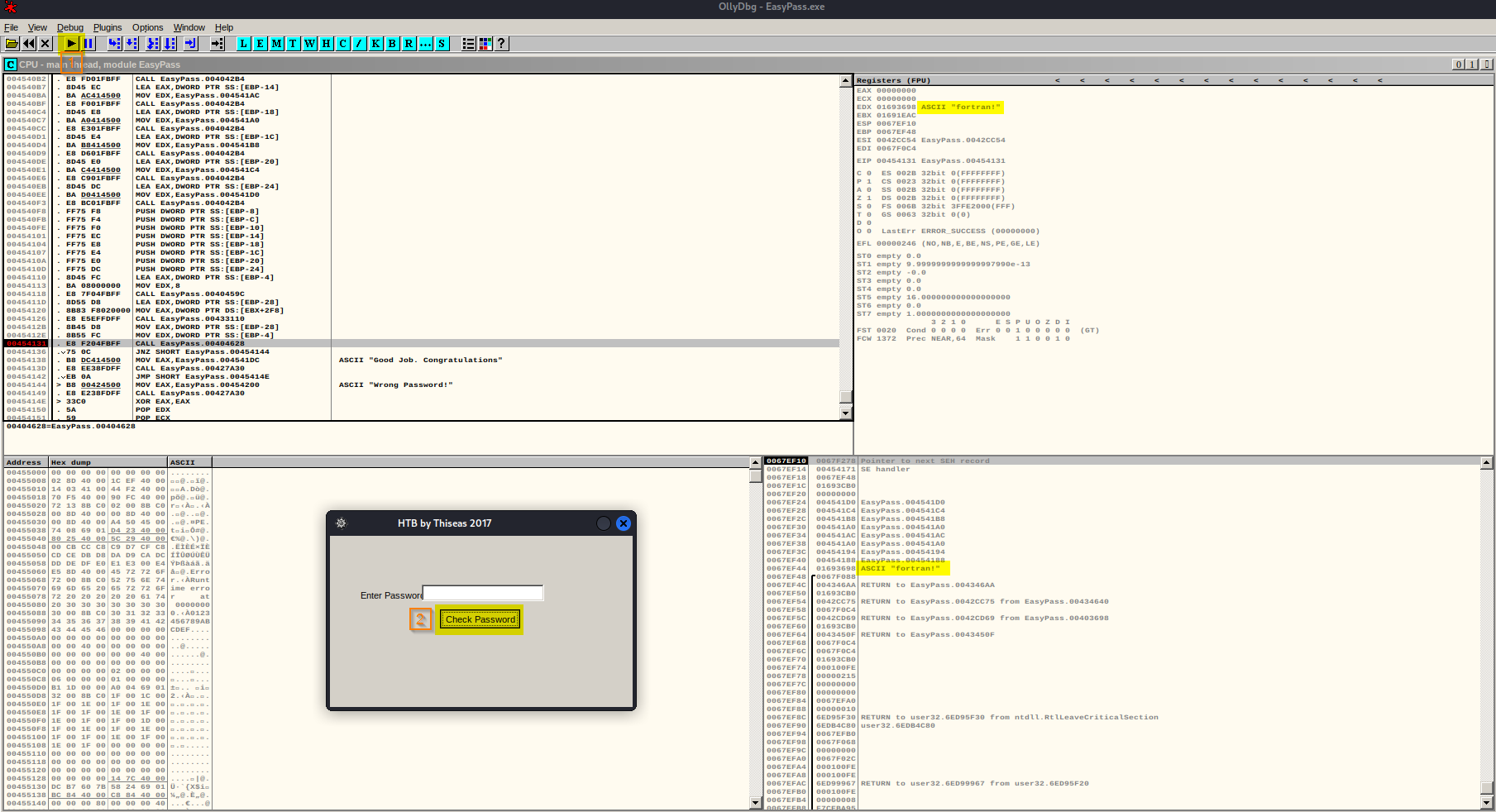Screen dimensions: 1496x812
Task: Show Windows list via W button
Action: click(x=310, y=44)
